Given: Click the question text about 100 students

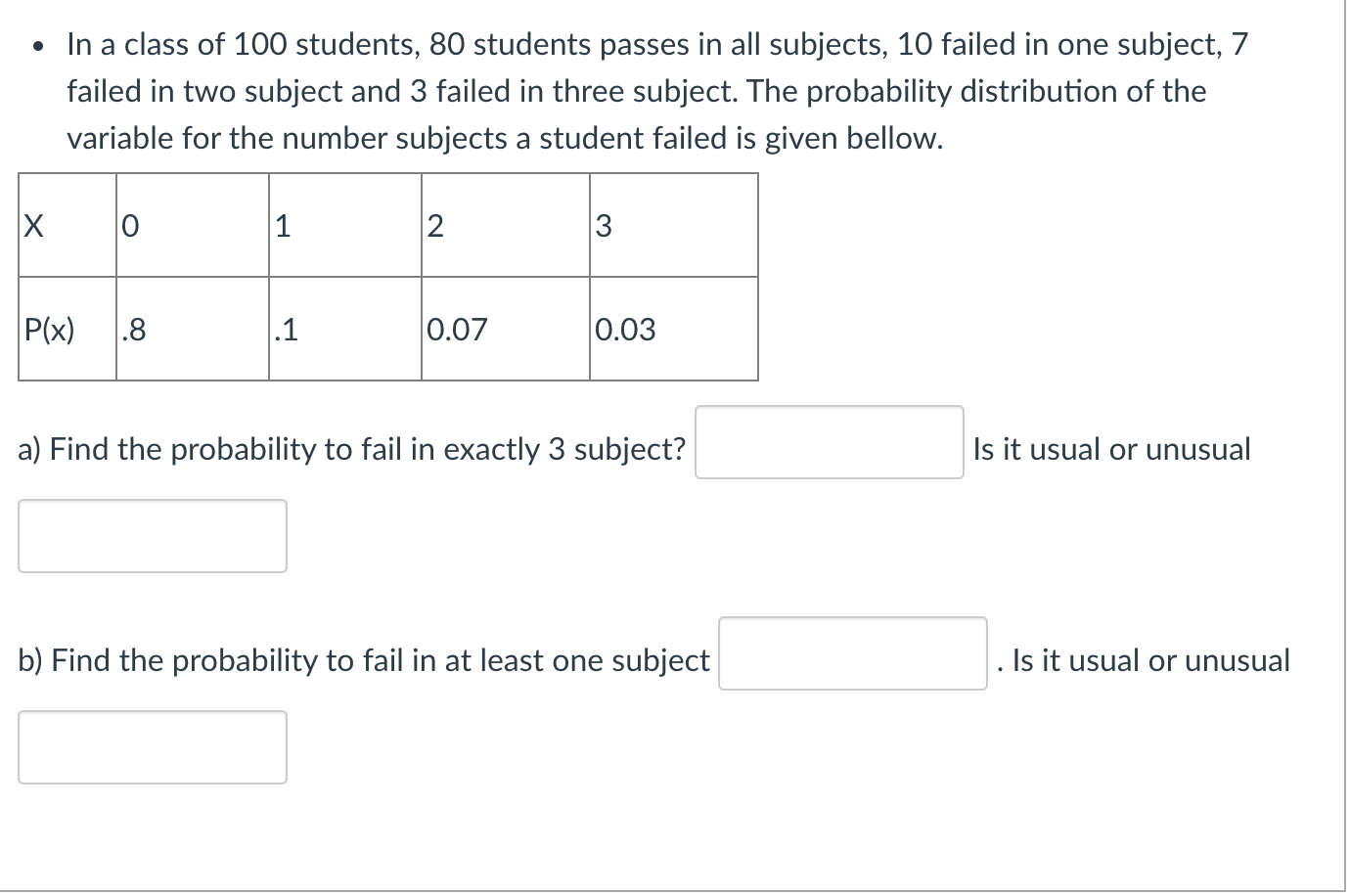Looking at the screenshot, I should pyautogui.click(x=636, y=90).
